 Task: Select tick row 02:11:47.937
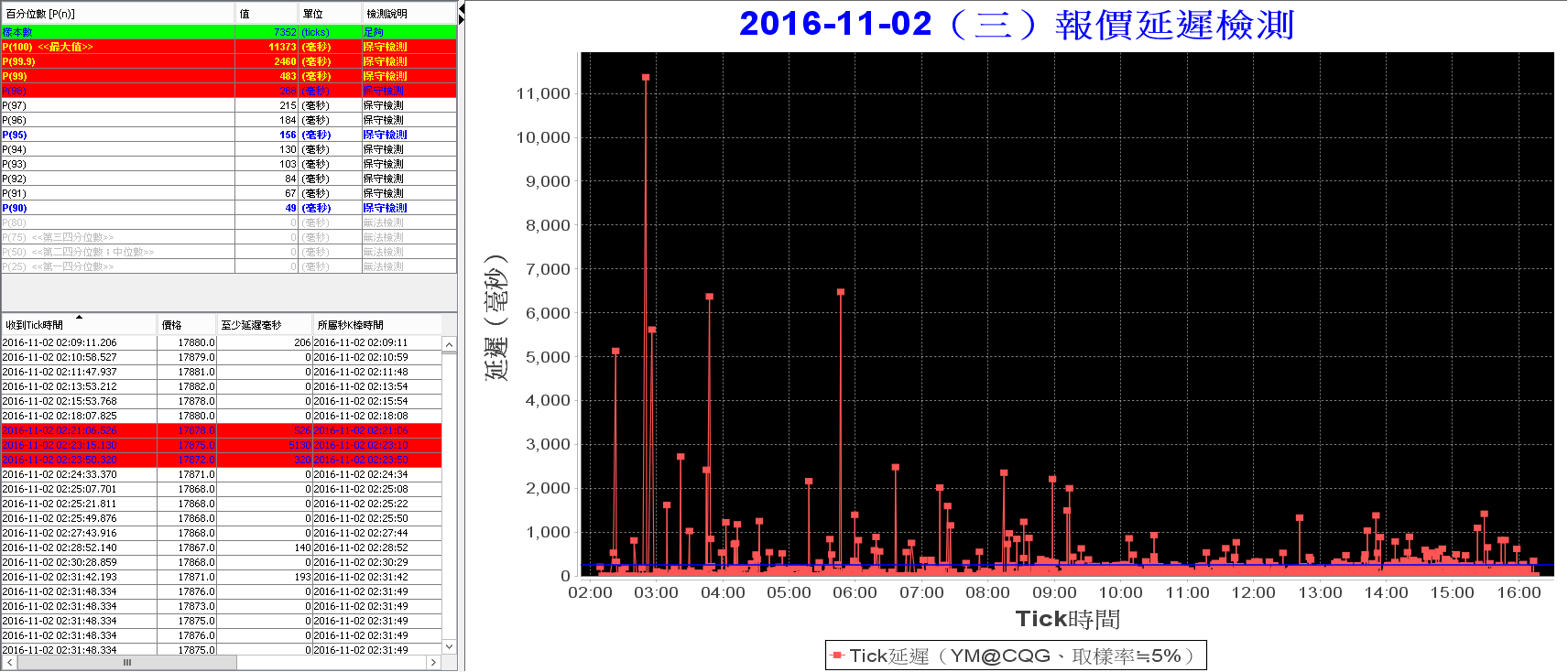pyautogui.click(x=222, y=372)
